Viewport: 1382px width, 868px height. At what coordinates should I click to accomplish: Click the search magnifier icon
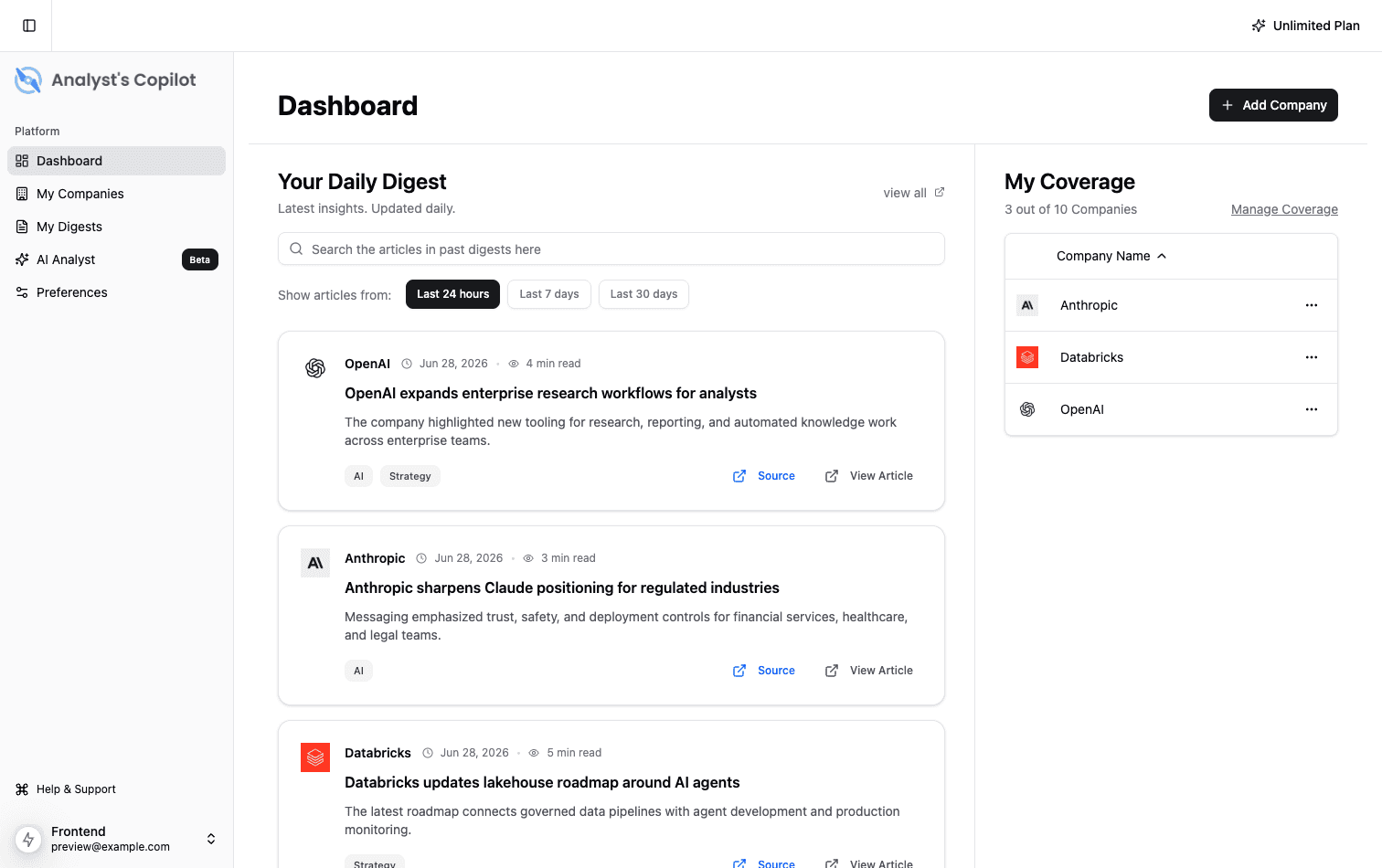[296, 249]
